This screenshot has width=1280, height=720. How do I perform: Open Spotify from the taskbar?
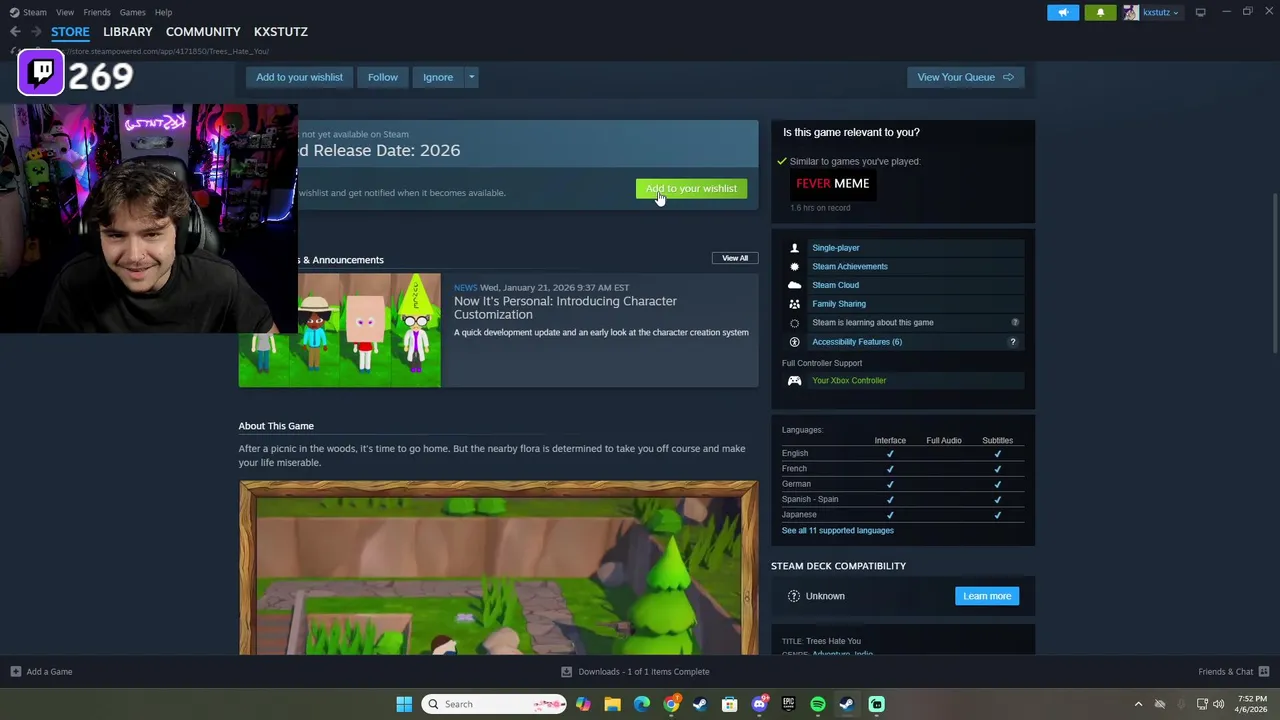point(818,704)
